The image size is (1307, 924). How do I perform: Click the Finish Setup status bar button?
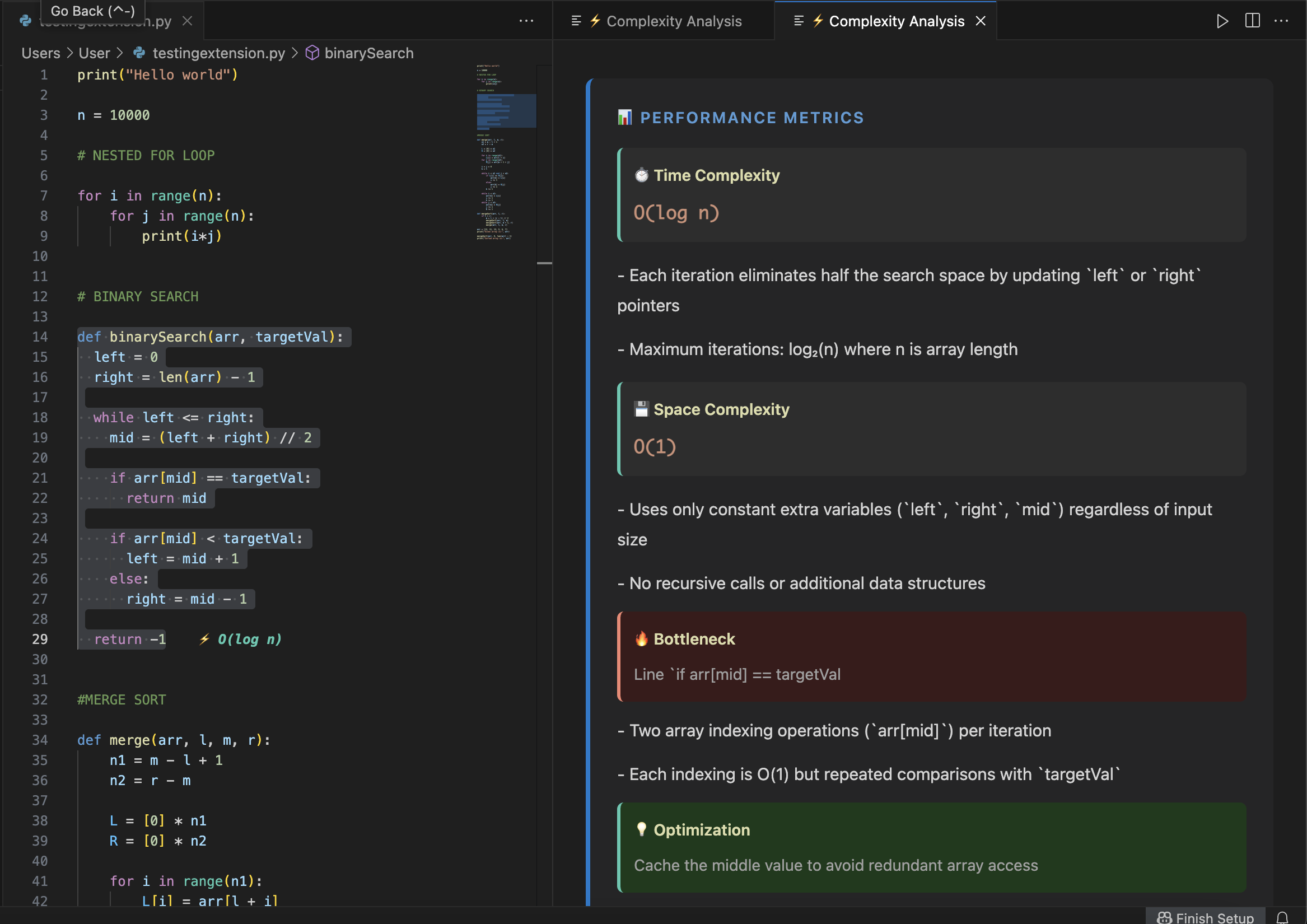point(1205,917)
